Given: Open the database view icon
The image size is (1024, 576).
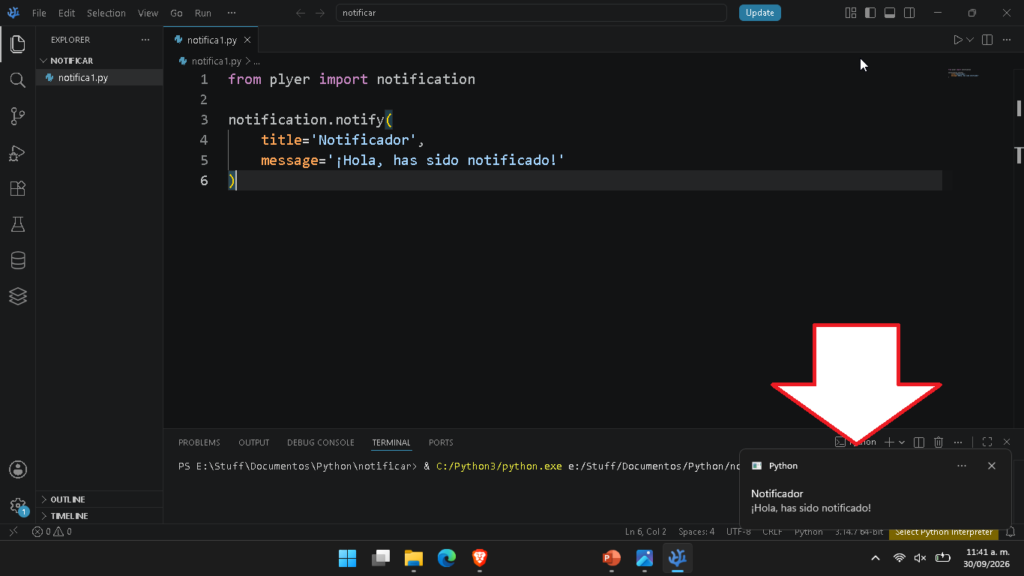Looking at the screenshot, I should pos(18,261).
